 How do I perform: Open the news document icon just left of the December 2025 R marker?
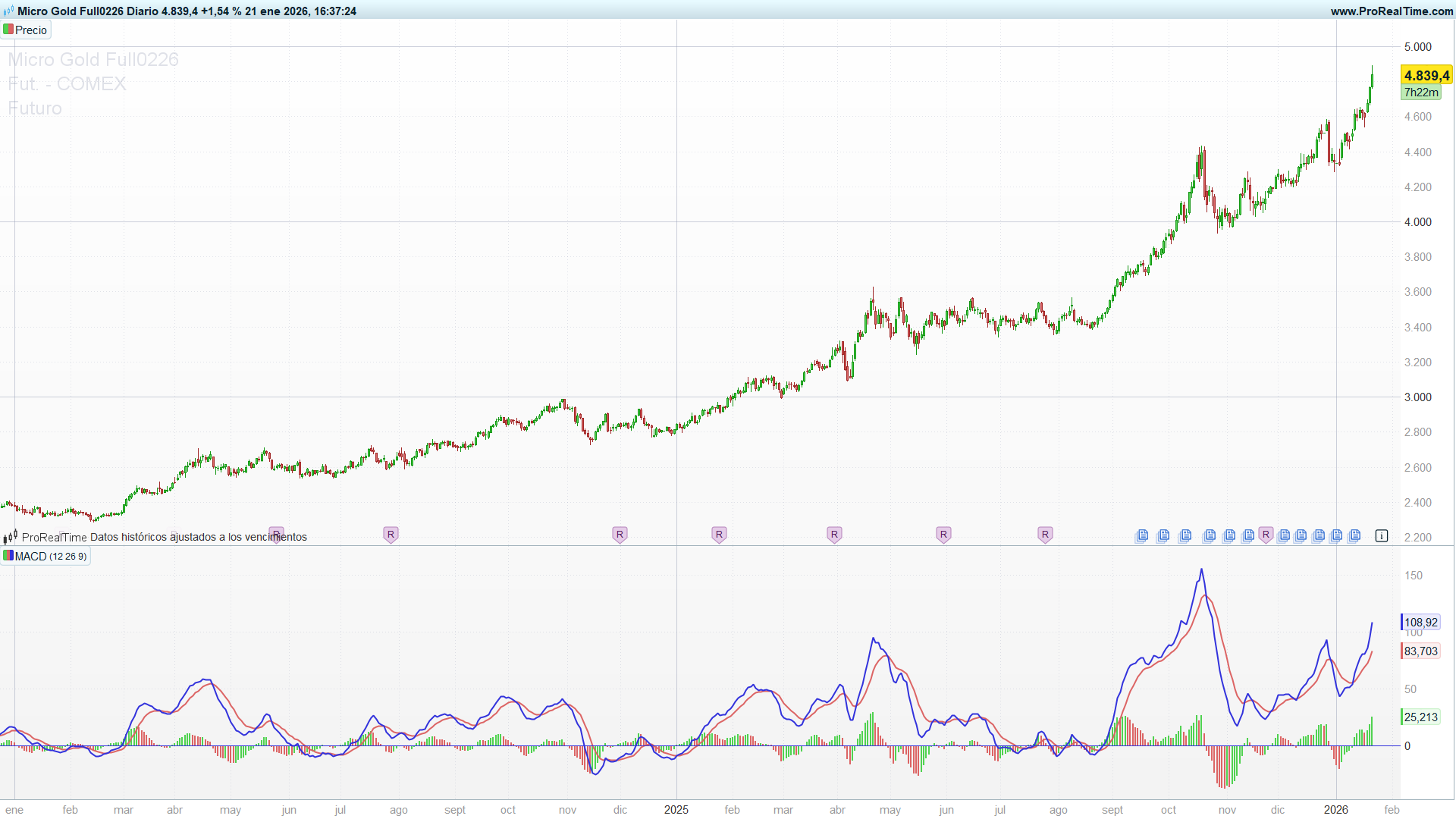(x=1248, y=536)
